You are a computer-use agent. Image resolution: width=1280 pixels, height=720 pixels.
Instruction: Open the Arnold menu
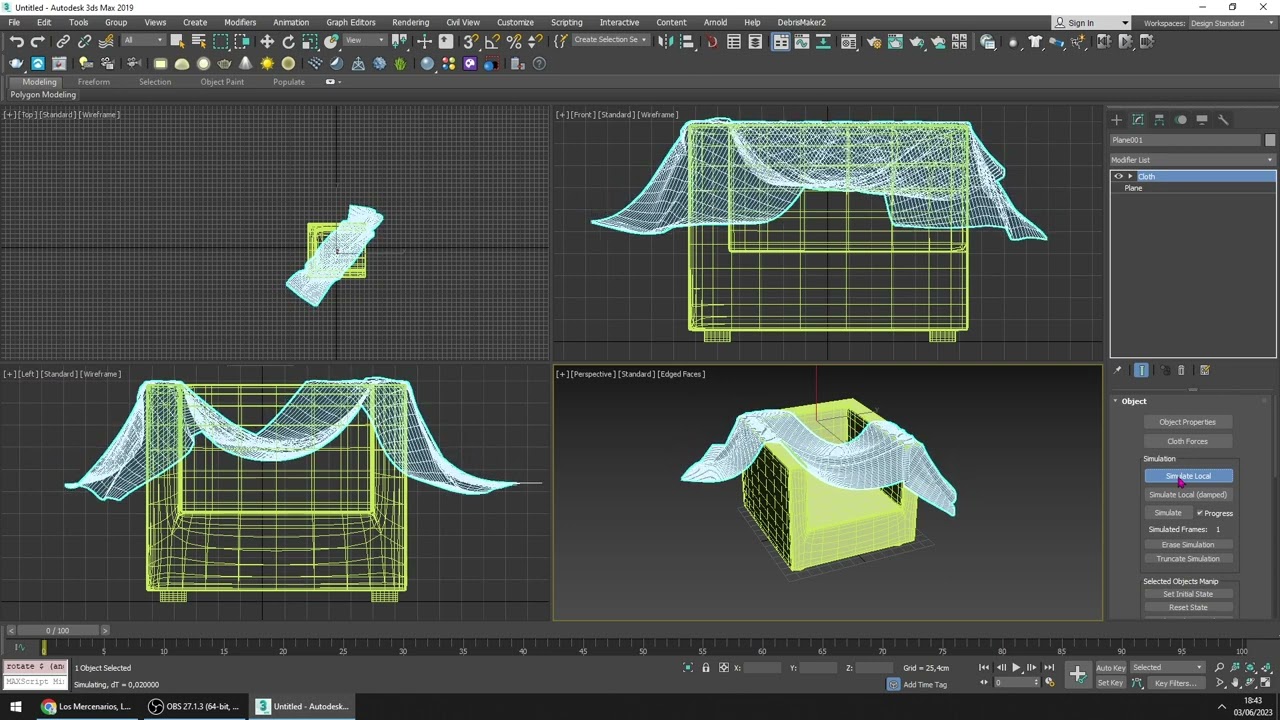tap(715, 22)
